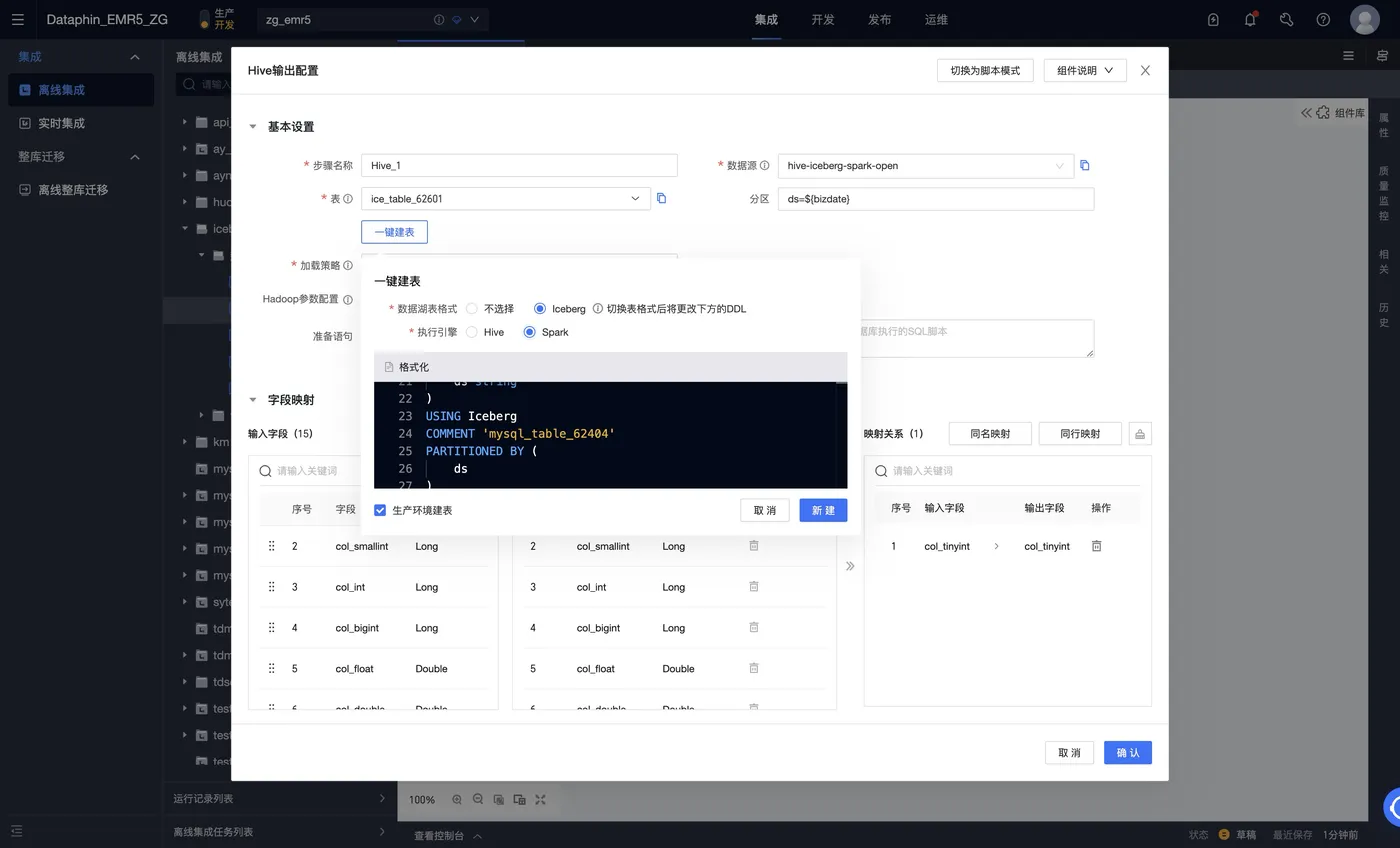
Task: Expand 查看控制台 at bottom
Action: 448,835
